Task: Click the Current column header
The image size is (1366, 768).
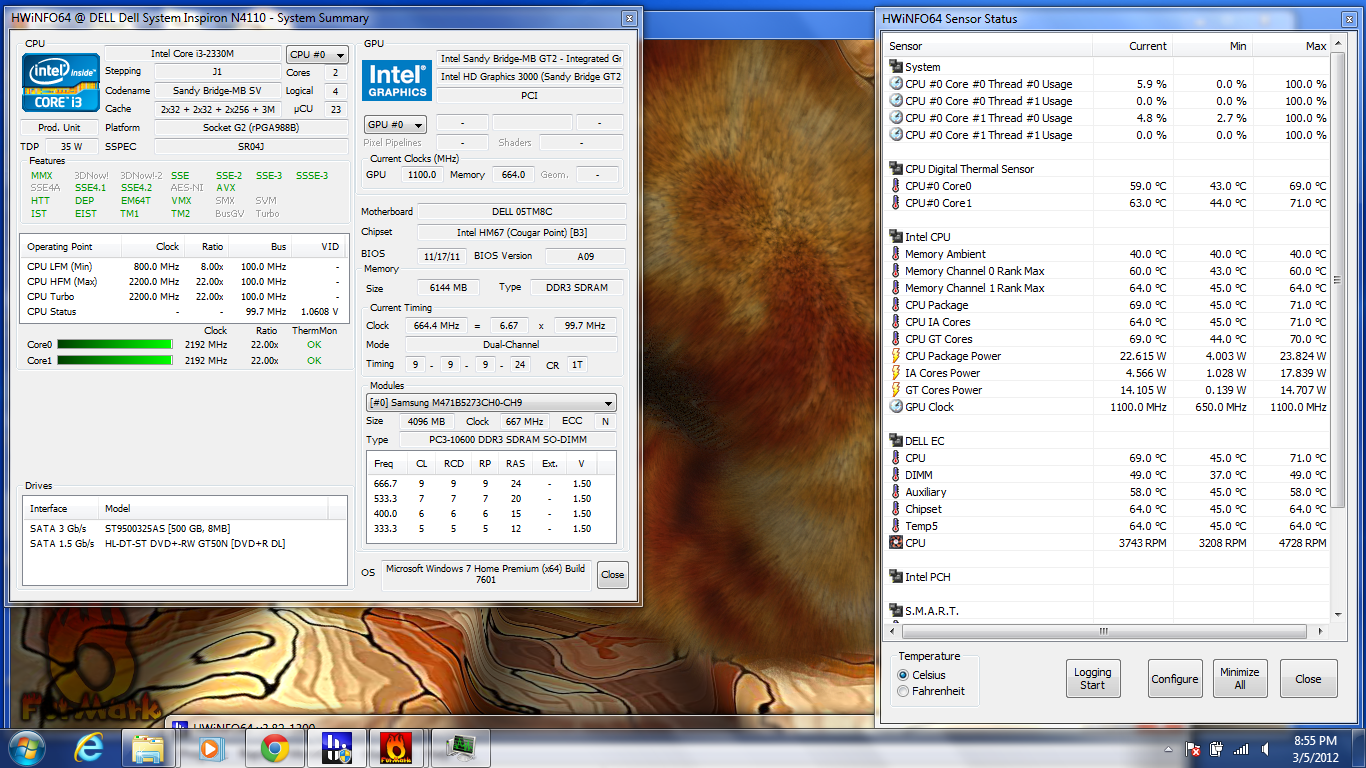Action: (x=1132, y=46)
